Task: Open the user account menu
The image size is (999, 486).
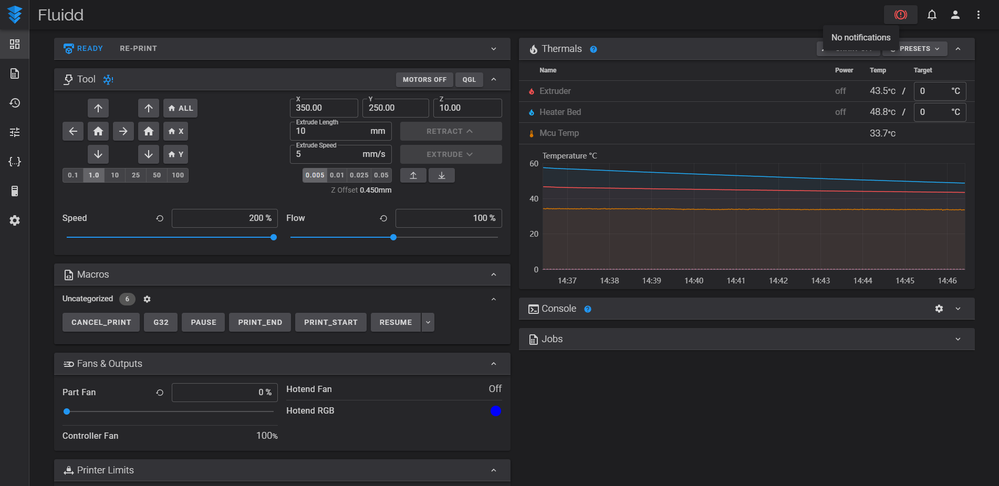Action: [x=955, y=15]
